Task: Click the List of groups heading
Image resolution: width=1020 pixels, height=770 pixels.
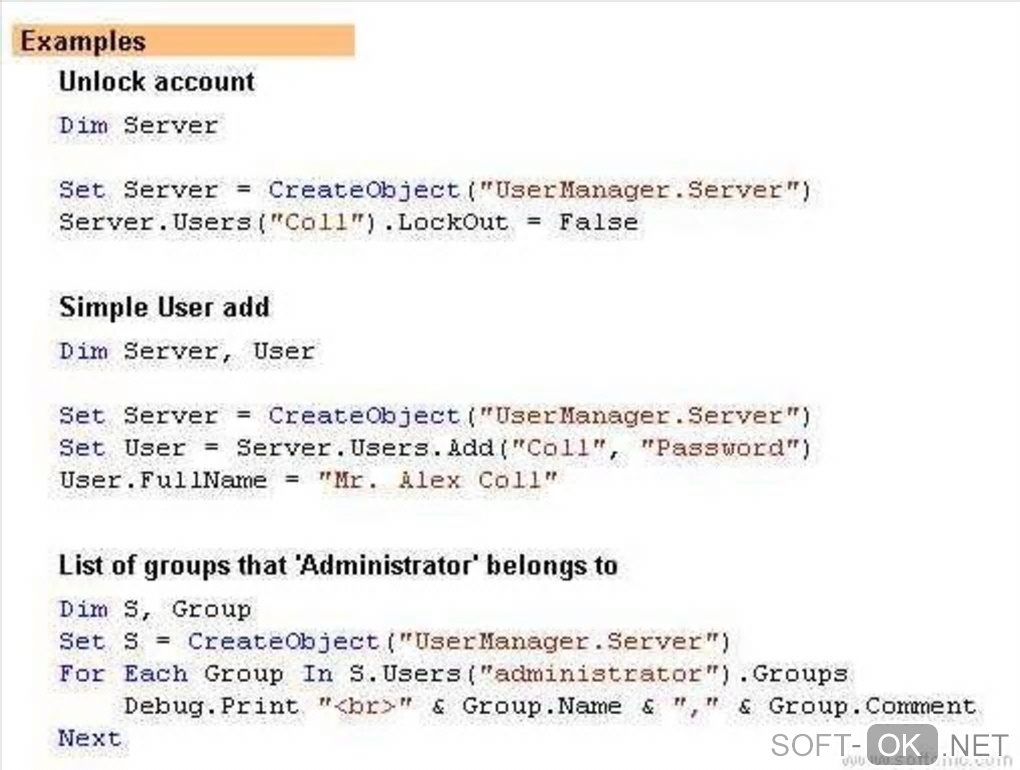Action: click(x=338, y=566)
